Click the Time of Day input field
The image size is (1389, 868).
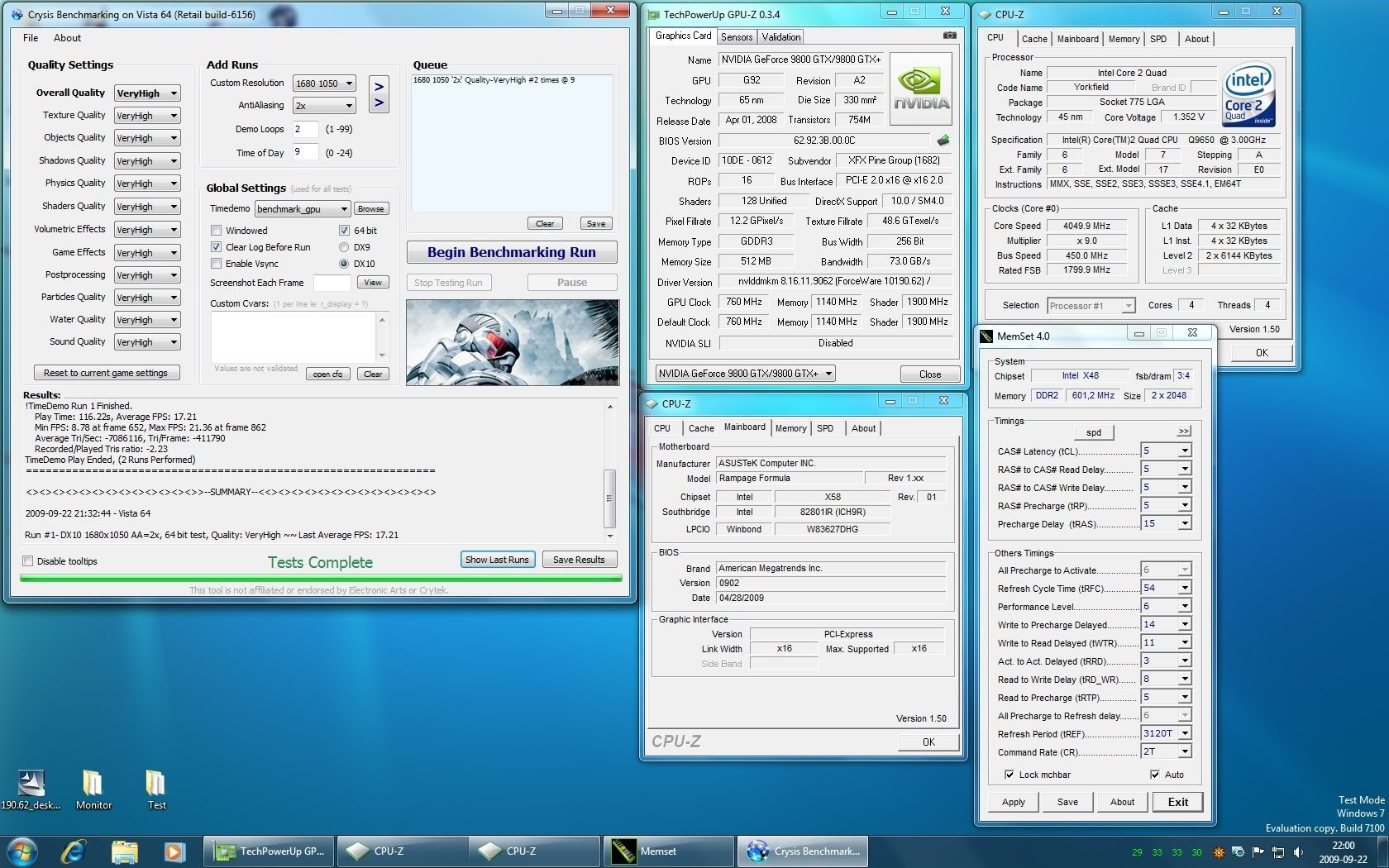305,152
